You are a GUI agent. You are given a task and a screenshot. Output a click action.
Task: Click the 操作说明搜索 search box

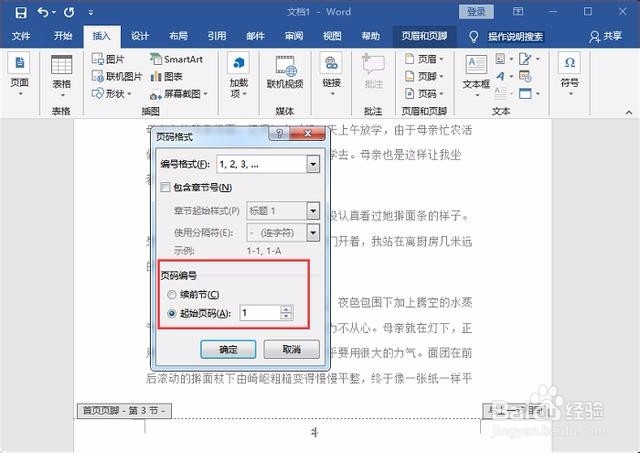(516, 37)
